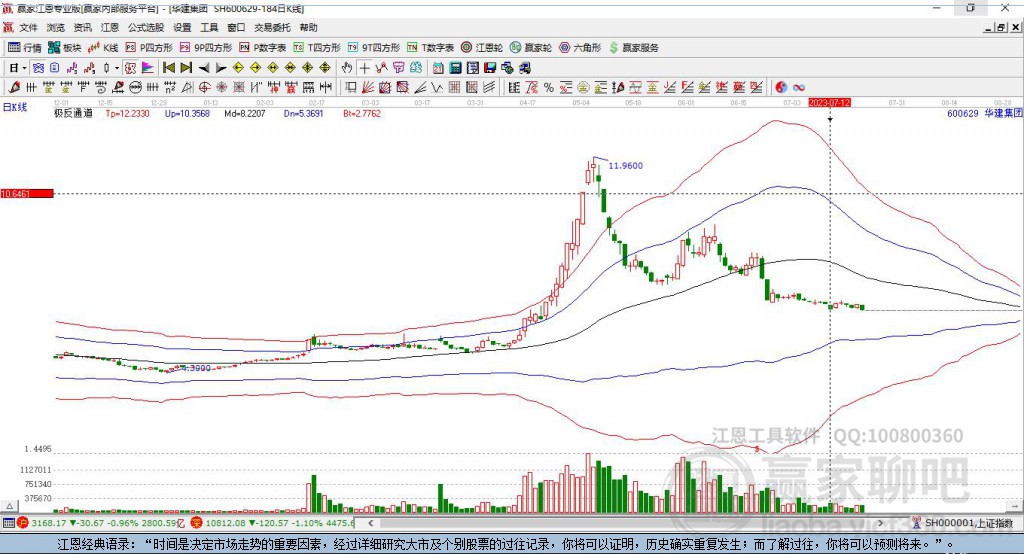Select the percent symbol tool
Screen dimensions: 1024x554
coord(549,88)
